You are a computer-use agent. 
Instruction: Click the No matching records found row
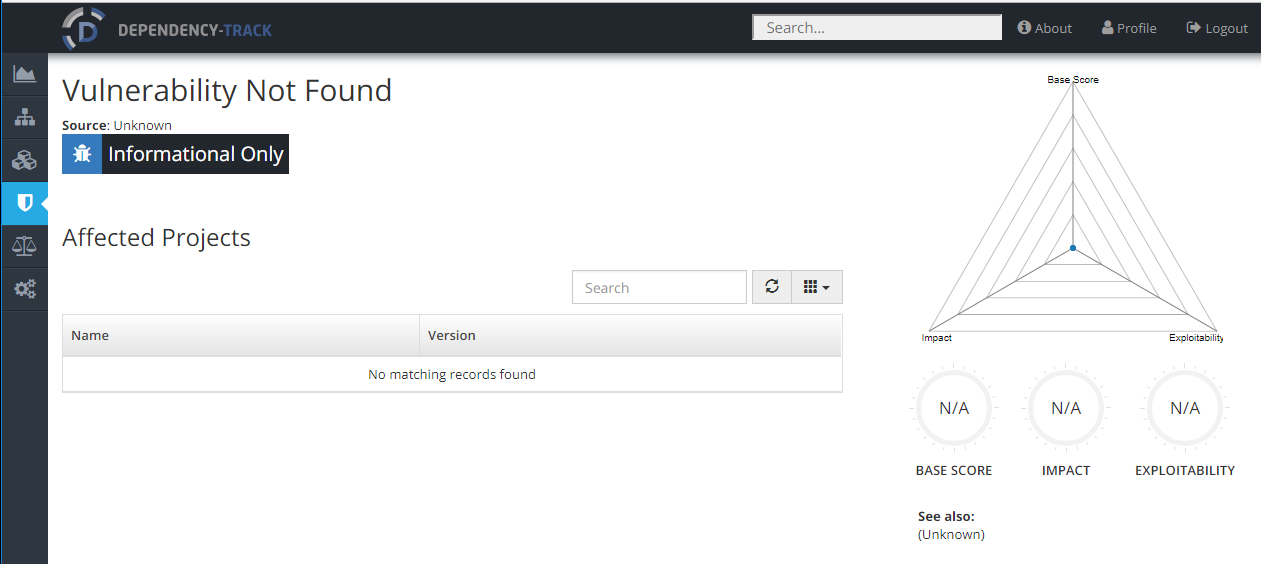(452, 374)
